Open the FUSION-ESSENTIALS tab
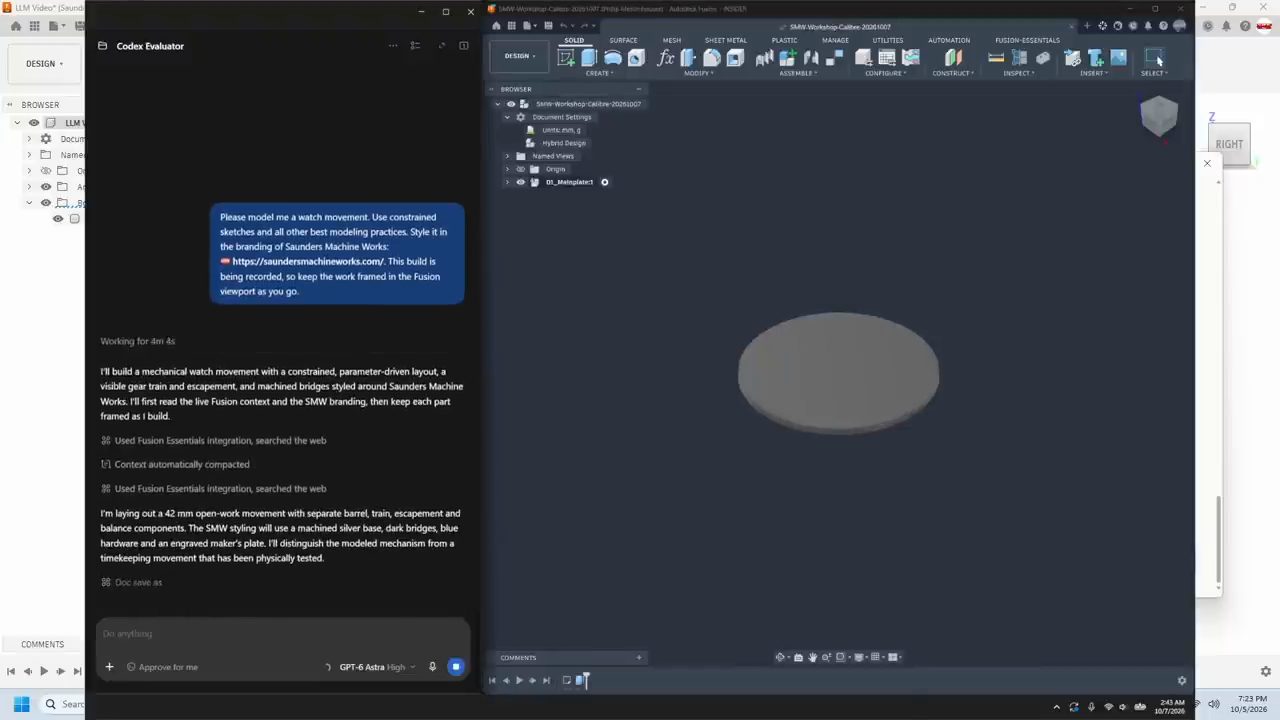1280x720 pixels. [x=1027, y=40]
